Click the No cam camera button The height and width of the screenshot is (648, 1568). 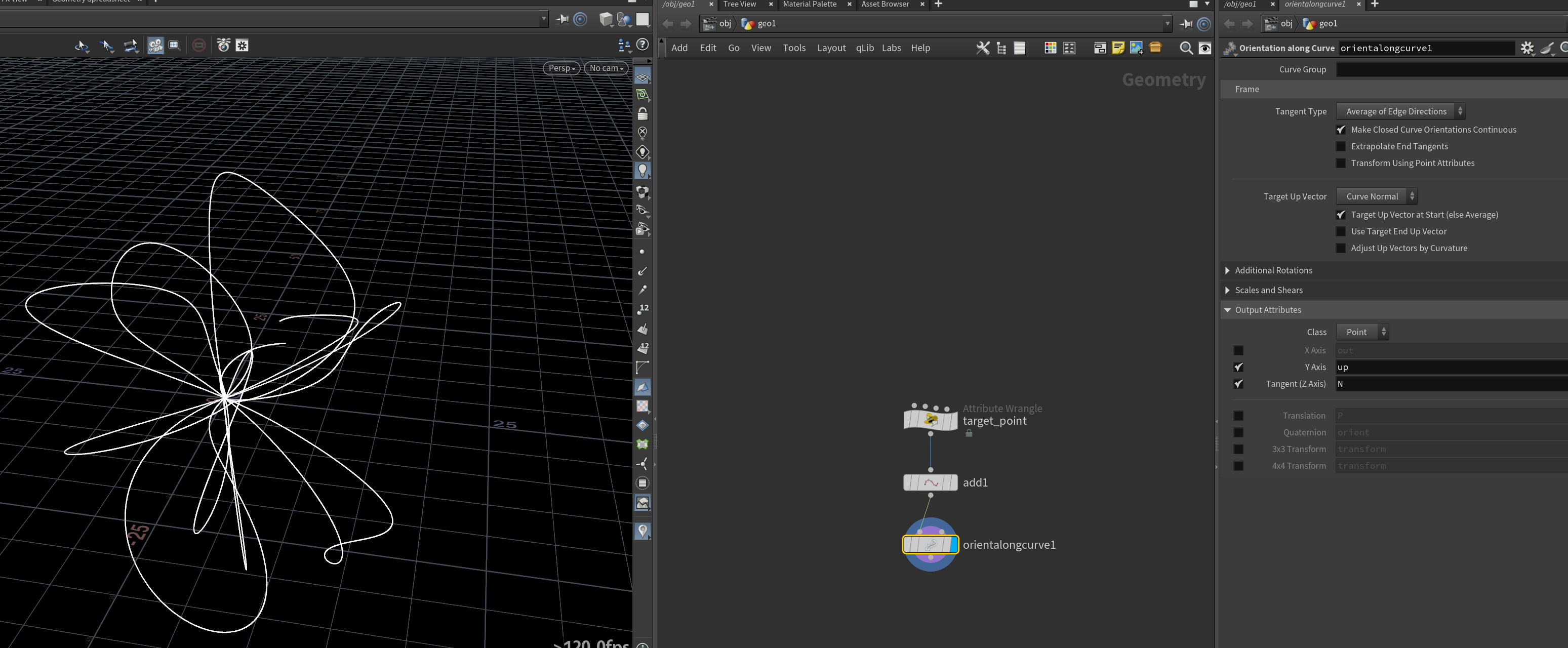pyautogui.click(x=606, y=68)
